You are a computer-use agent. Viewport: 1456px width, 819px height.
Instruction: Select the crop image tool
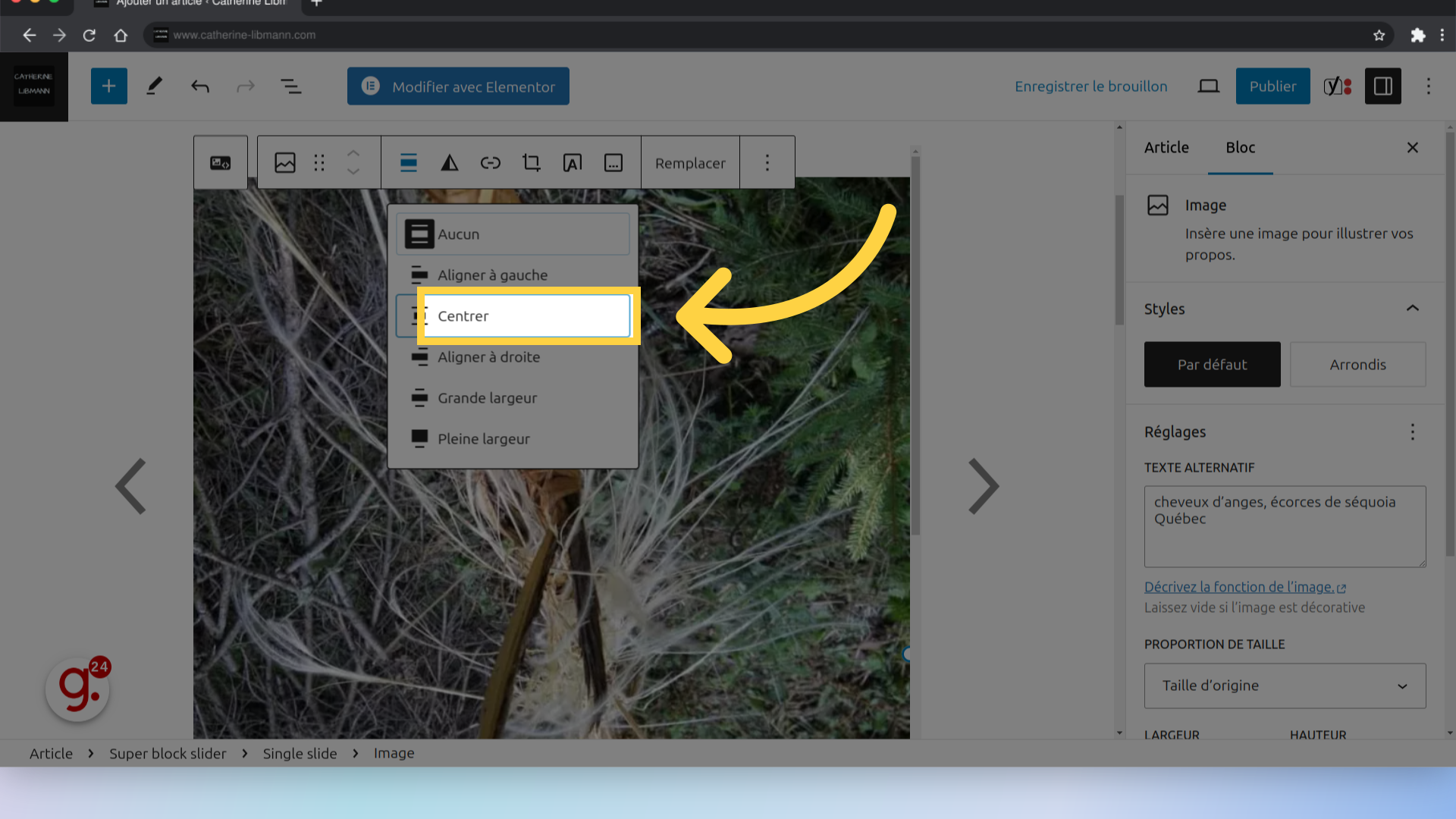(x=532, y=163)
